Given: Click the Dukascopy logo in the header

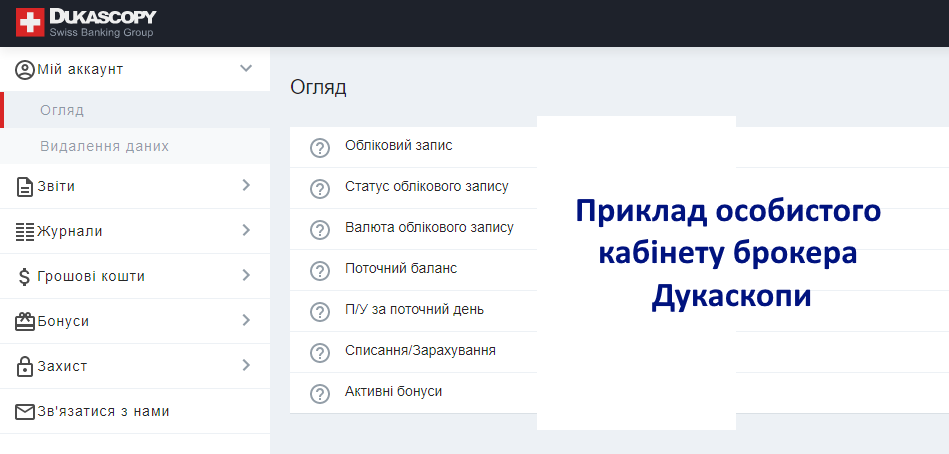Looking at the screenshot, I should click(86, 23).
